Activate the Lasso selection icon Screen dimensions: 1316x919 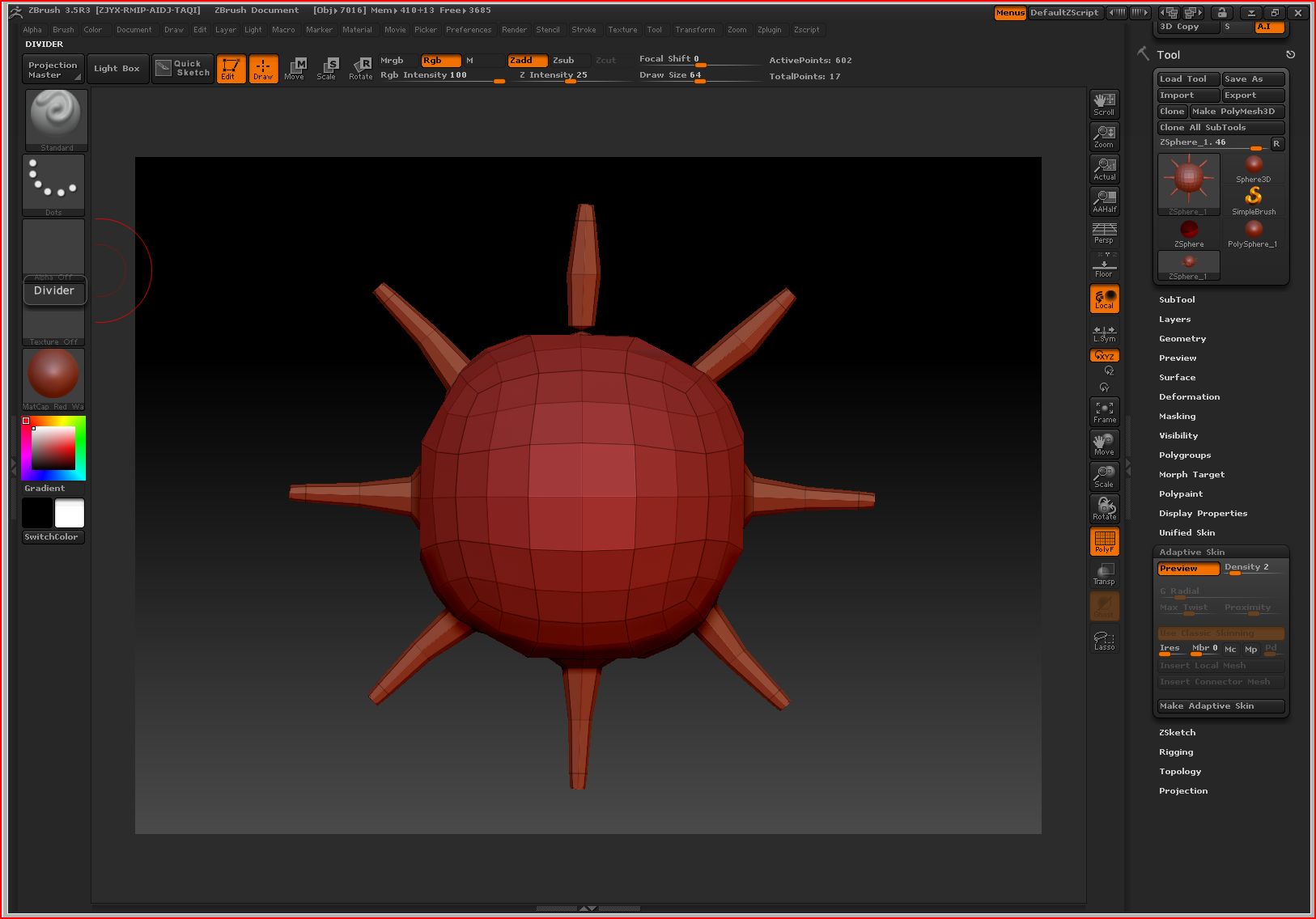click(x=1105, y=639)
